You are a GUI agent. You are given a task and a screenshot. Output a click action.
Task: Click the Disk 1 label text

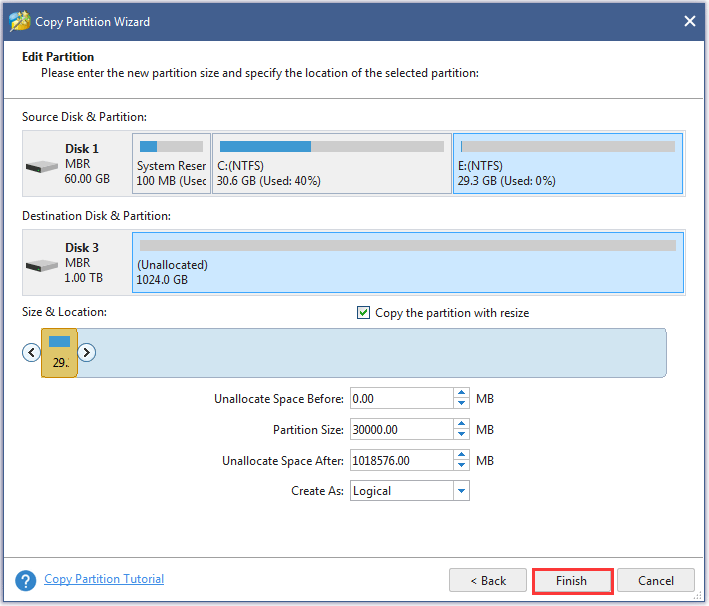click(x=82, y=148)
